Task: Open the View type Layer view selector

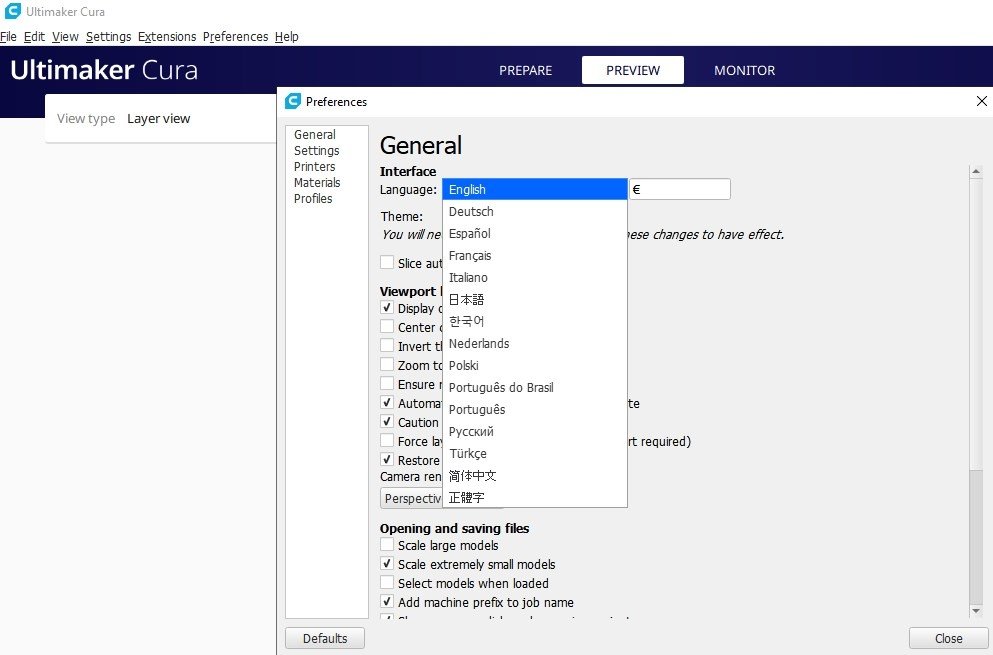Action: (x=158, y=118)
